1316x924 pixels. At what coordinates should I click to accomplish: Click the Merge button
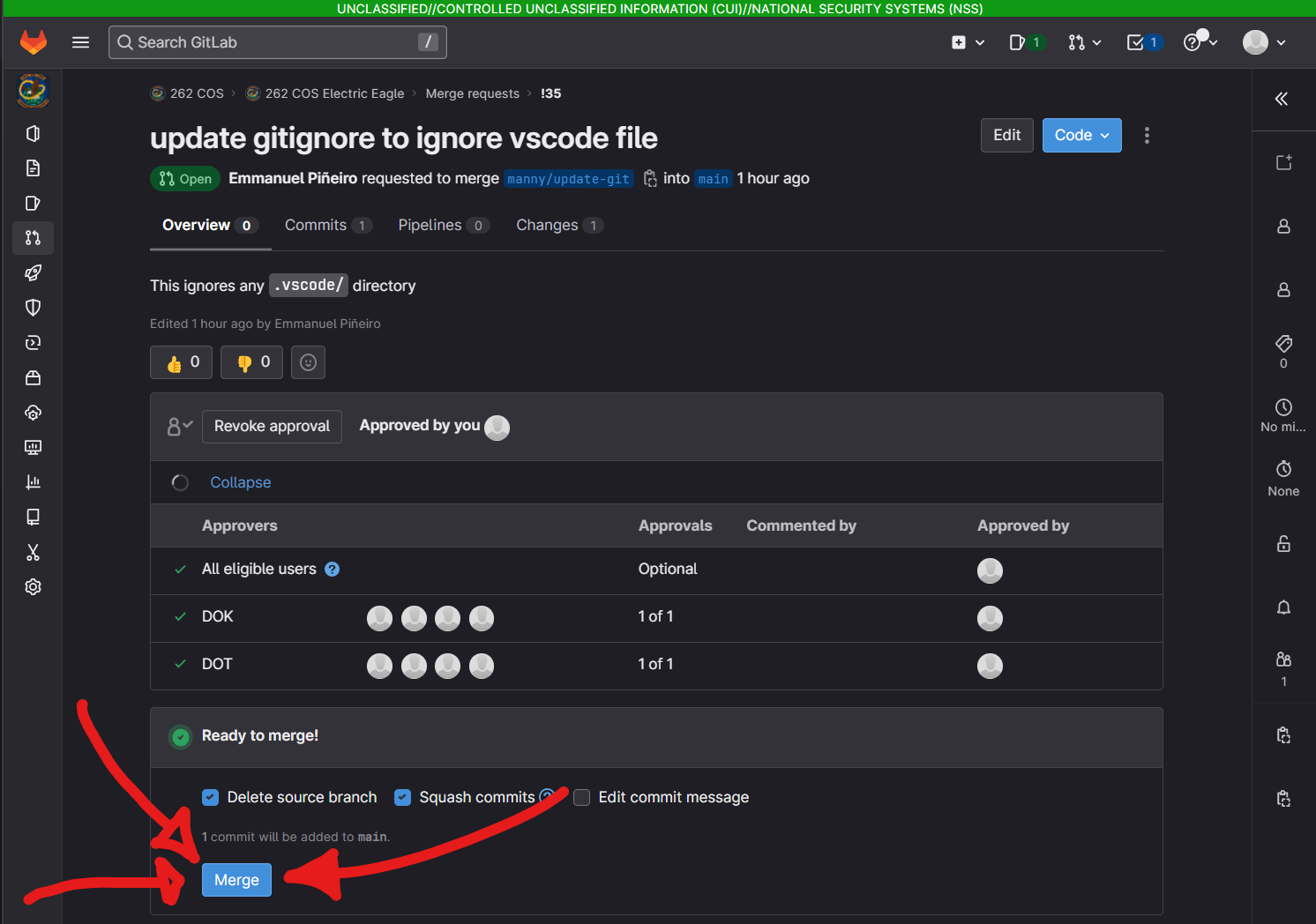[x=236, y=880]
